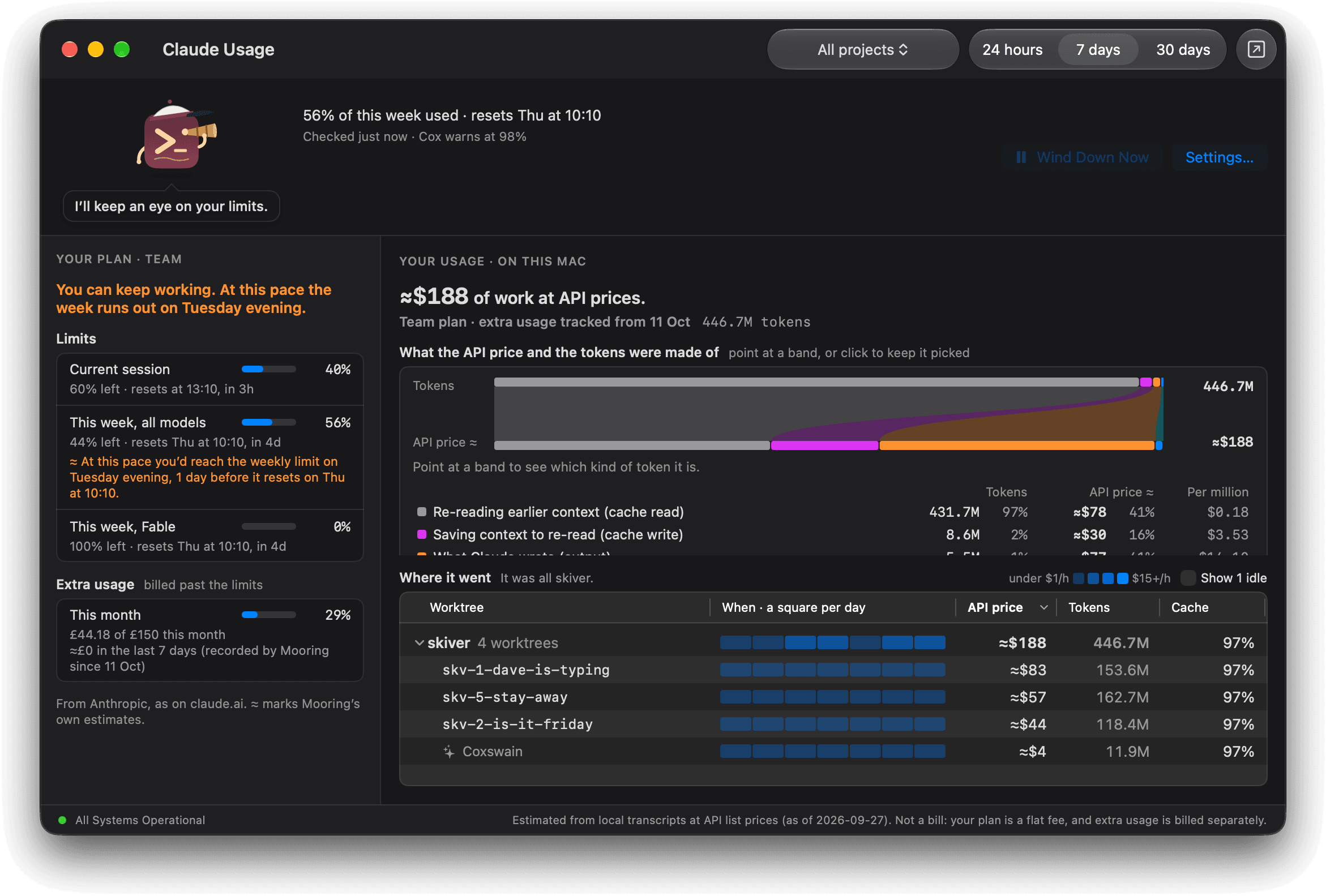Image resolution: width=1326 pixels, height=896 pixels.
Task: Pick the magenta band on API price bar
Action: pos(824,445)
